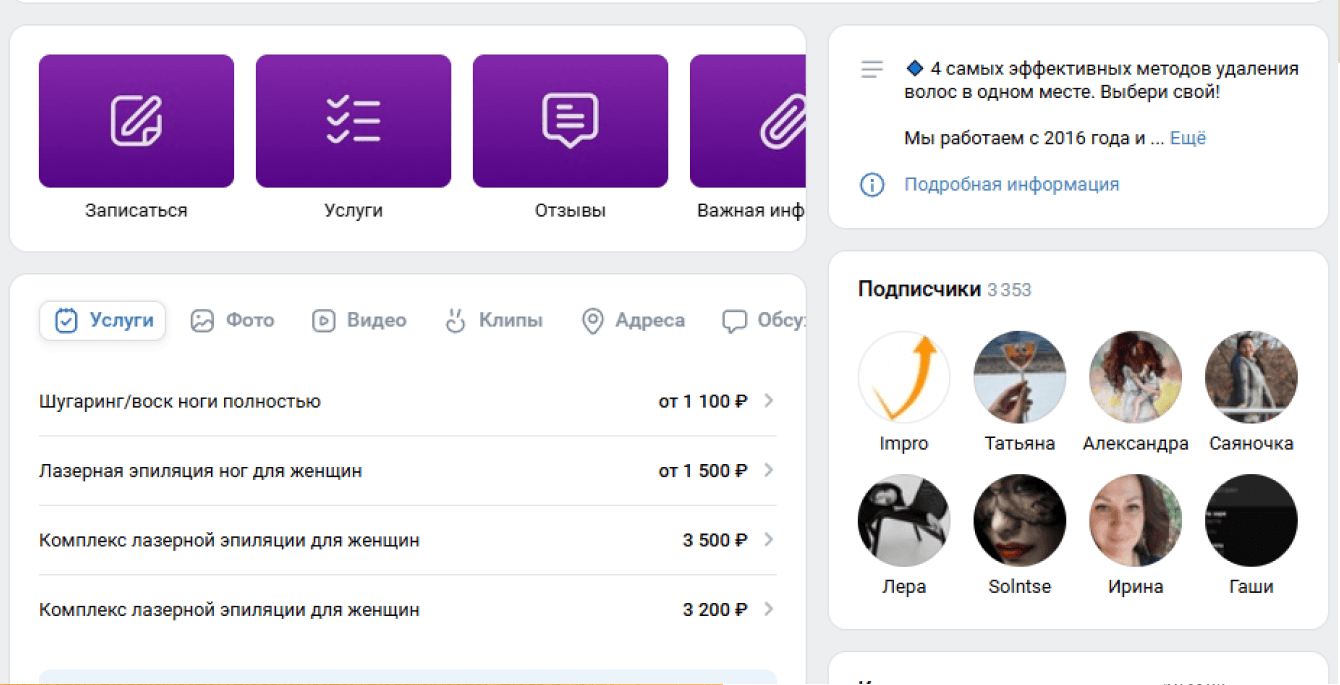
Task: Expand the Шугаринг/воск ноги полностью chevron
Action: point(769,401)
